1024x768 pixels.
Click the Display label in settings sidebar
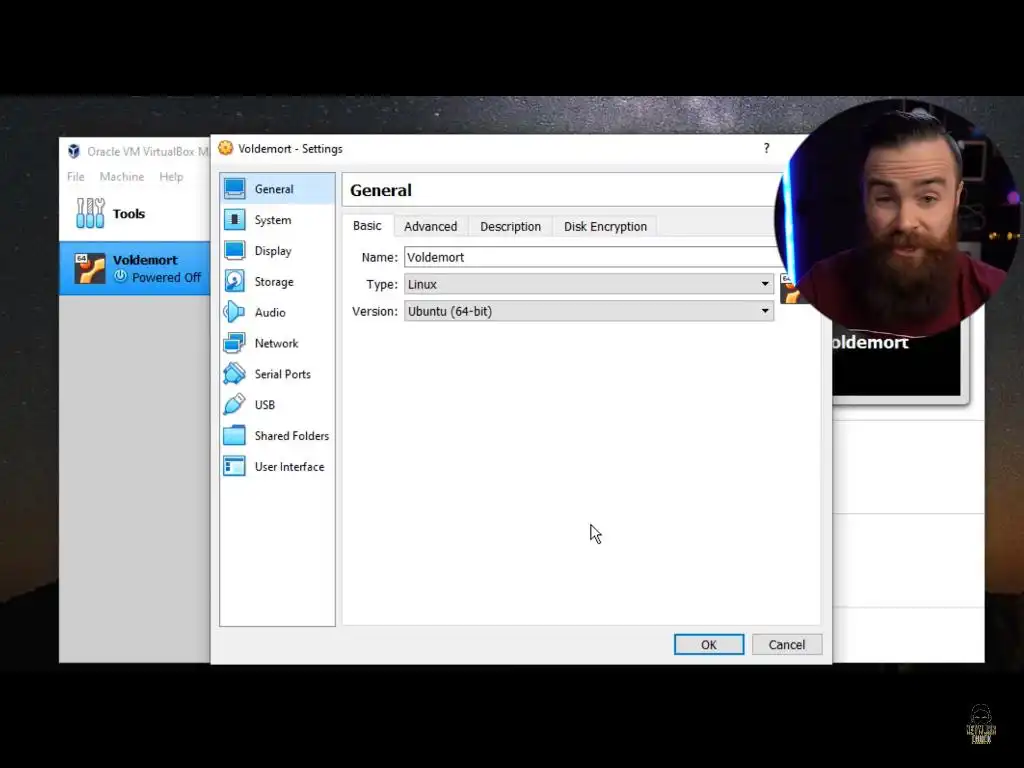point(273,251)
